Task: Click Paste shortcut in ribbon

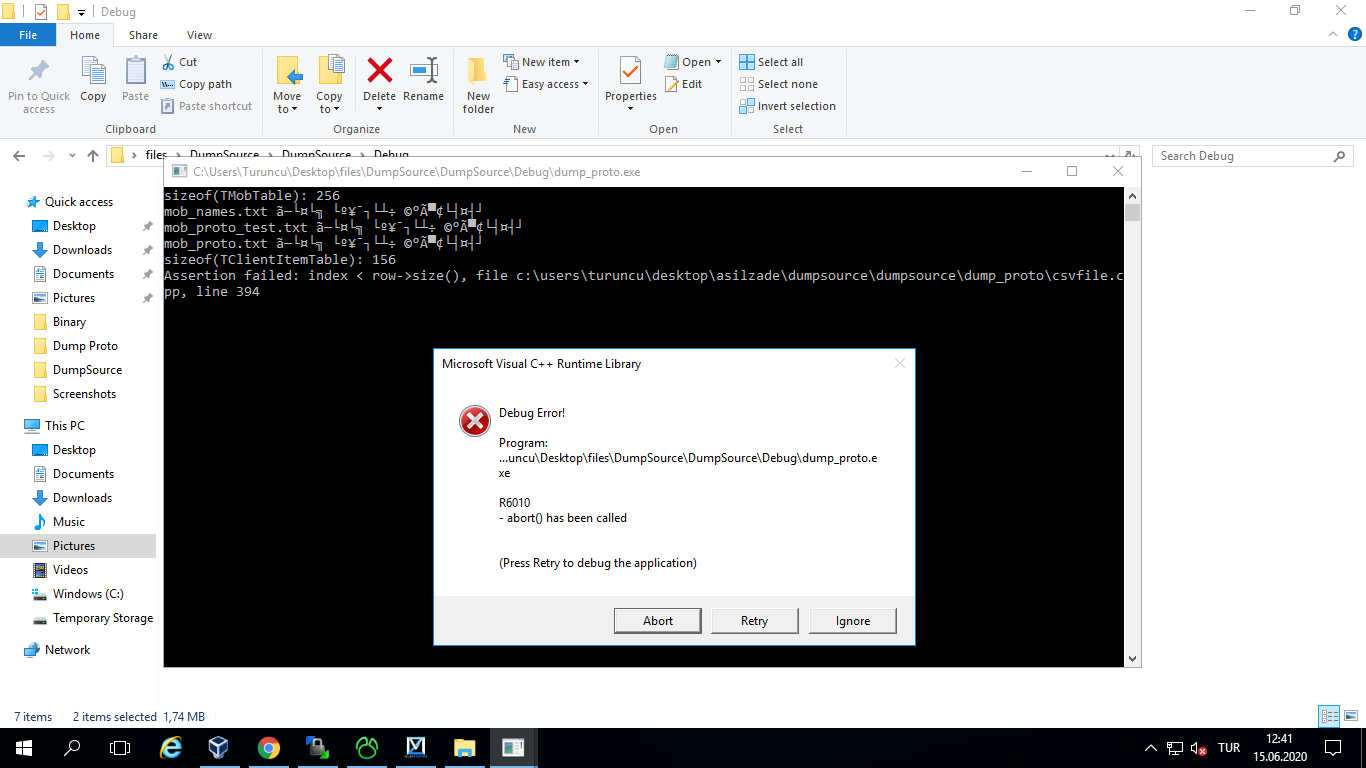Action: [206, 106]
